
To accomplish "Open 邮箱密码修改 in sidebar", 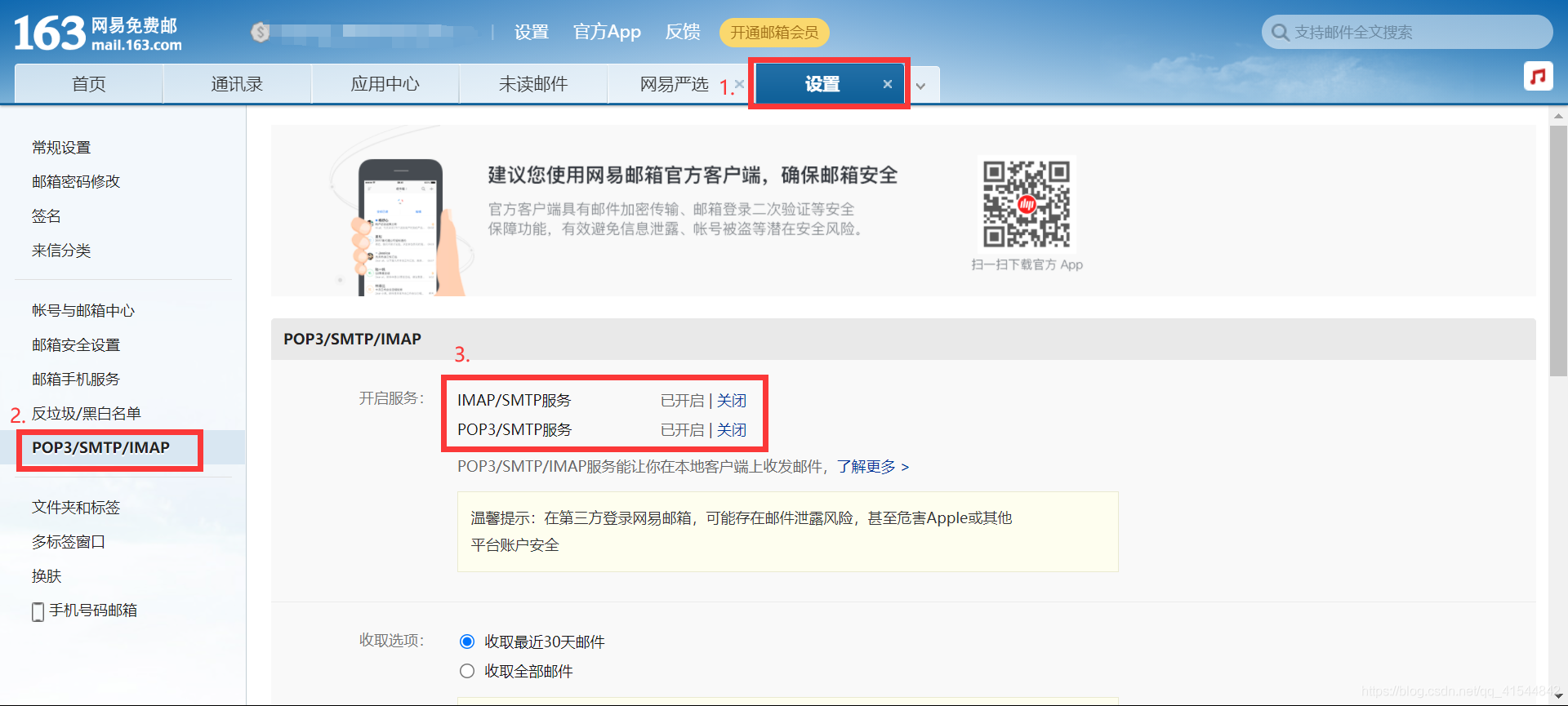I will click(x=76, y=182).
